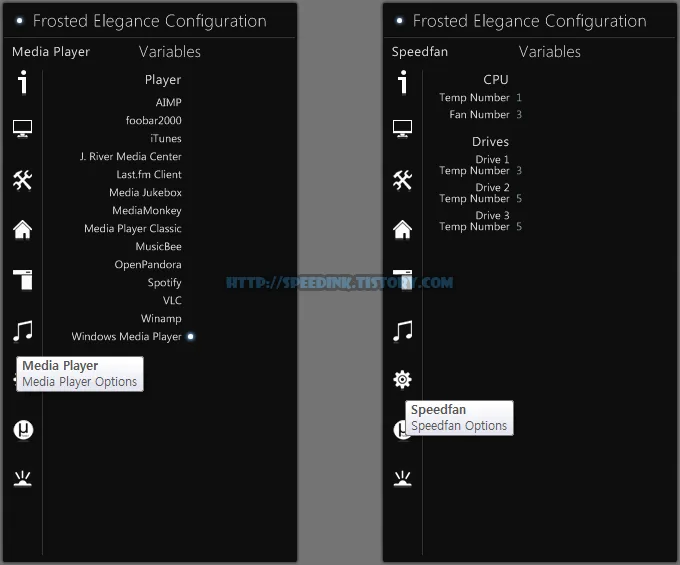Click the monitor icon in Speedfan window

click(402, 128)
